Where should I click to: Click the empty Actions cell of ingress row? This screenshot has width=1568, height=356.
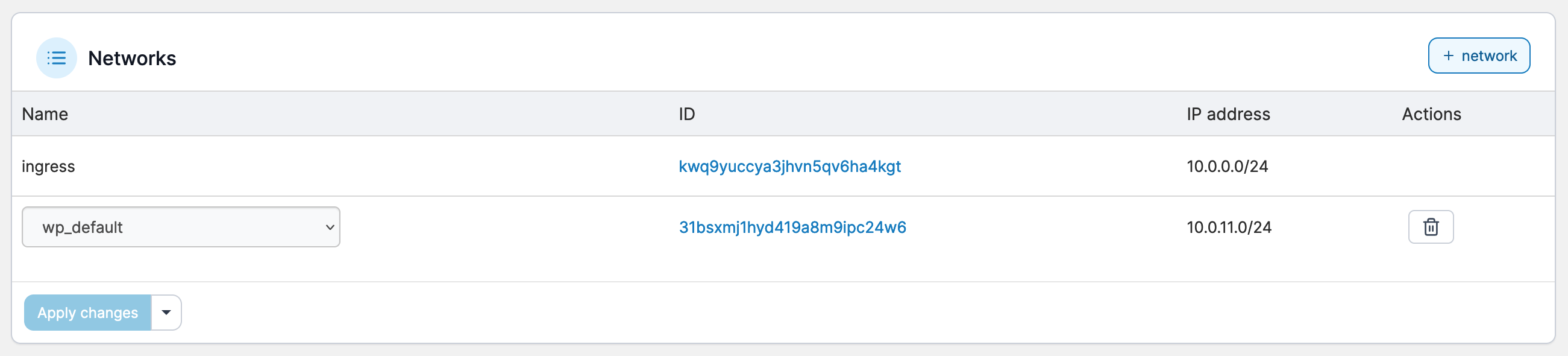point(1431,167)
